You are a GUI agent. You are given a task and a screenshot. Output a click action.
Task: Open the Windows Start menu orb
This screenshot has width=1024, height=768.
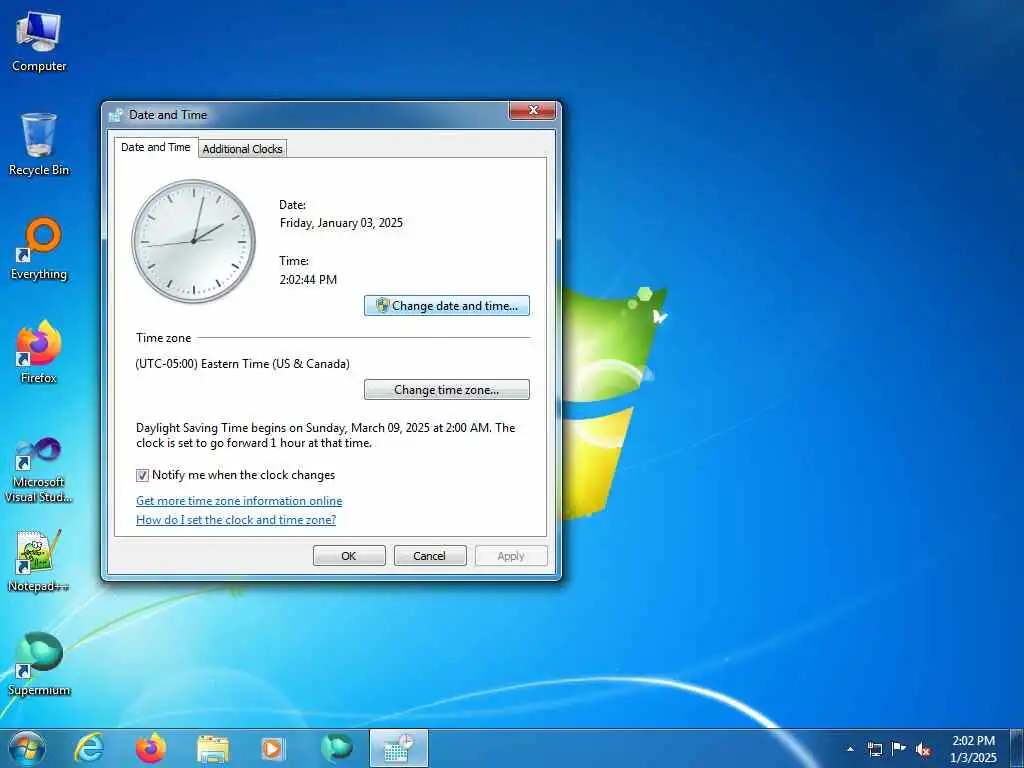pyautogui.click(x=27, y=748)
